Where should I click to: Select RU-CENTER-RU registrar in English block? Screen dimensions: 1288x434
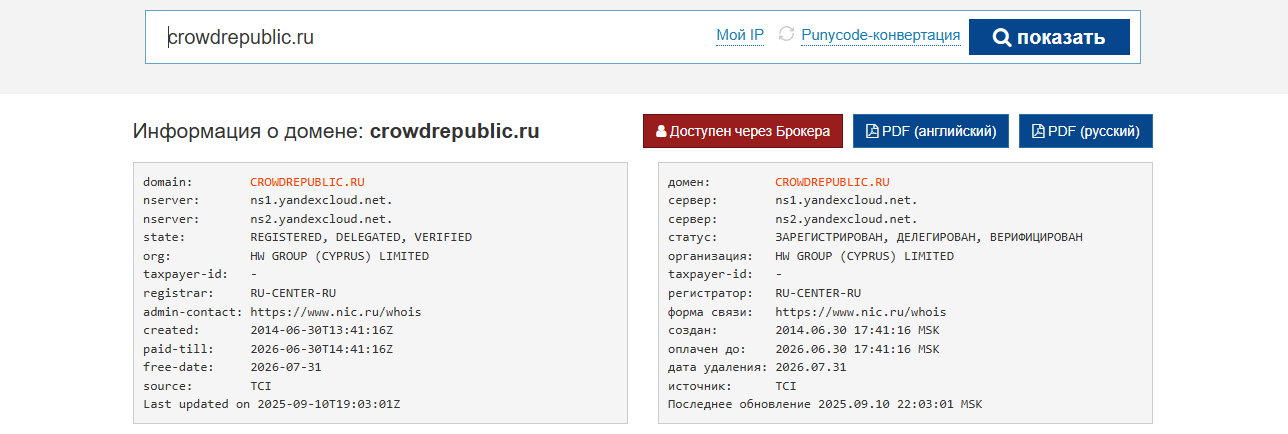coord(293,293)
